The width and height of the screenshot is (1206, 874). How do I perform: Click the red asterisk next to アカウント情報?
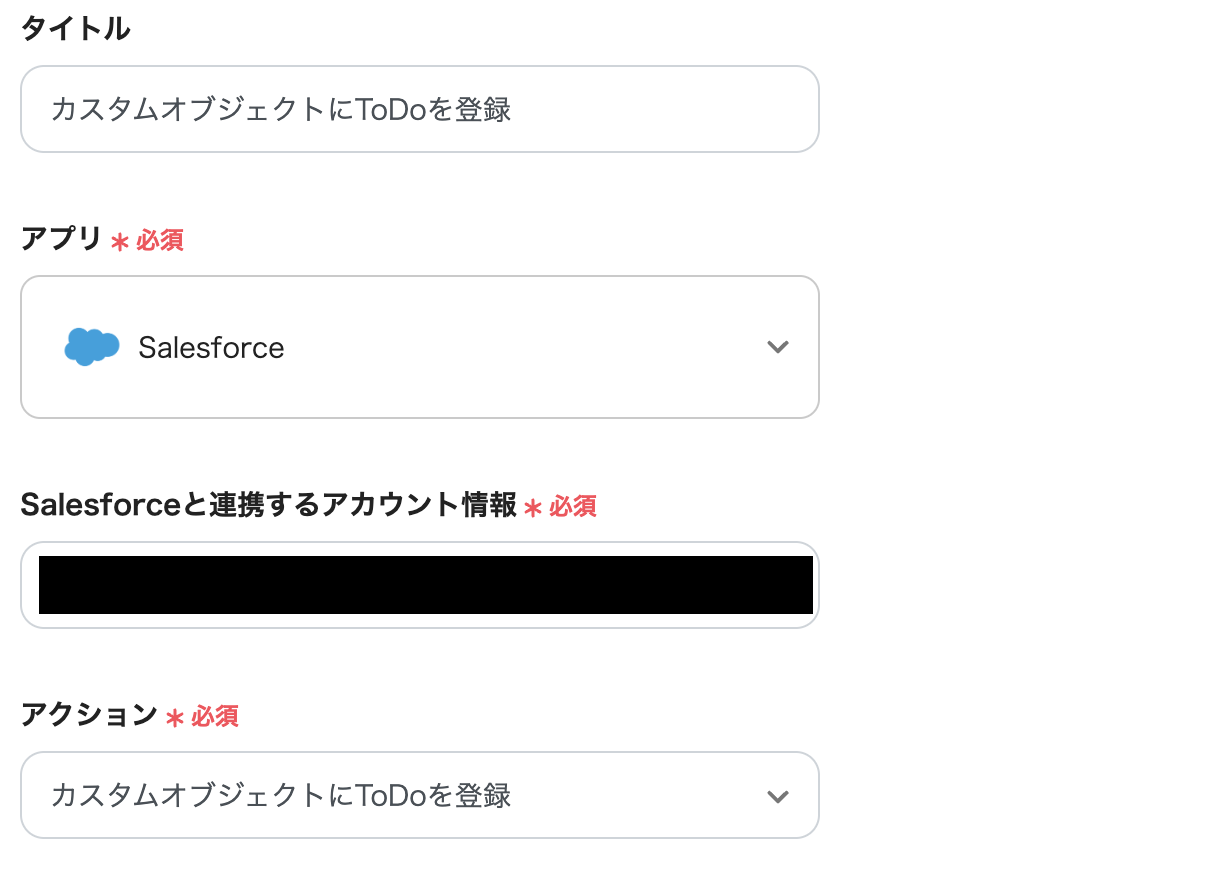pos(533,508)
